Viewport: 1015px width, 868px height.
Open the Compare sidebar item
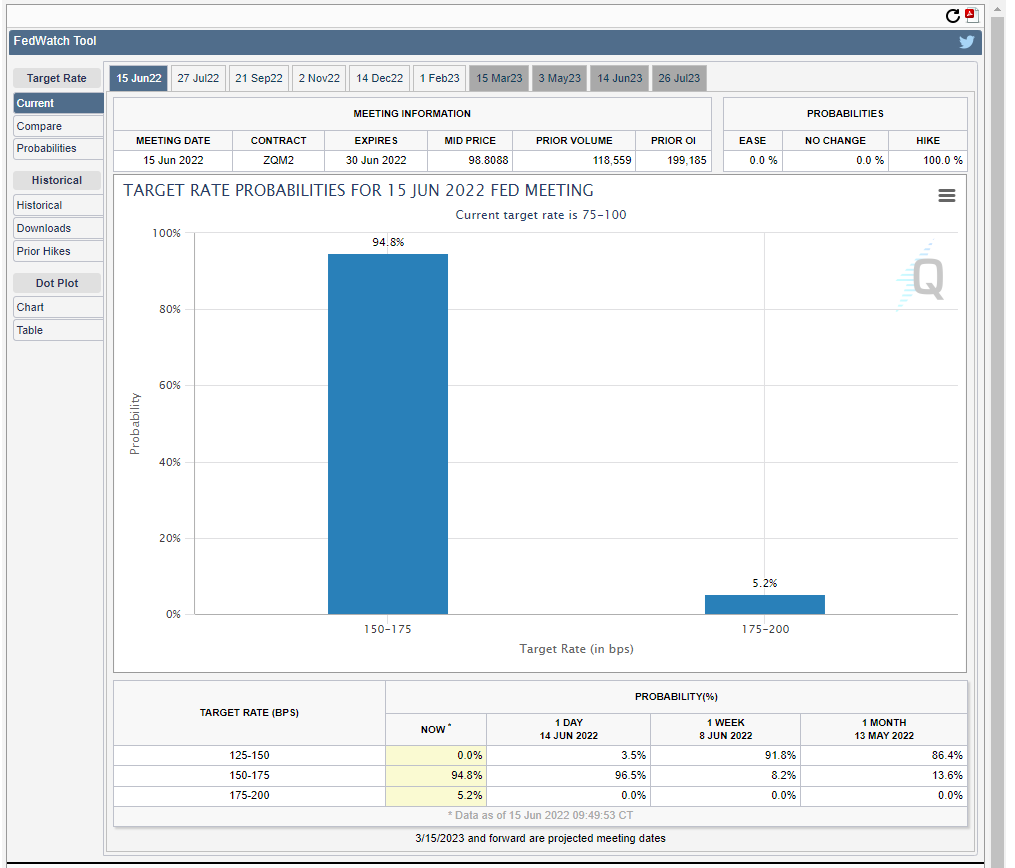pyautogui.click(x=58, y=126)
